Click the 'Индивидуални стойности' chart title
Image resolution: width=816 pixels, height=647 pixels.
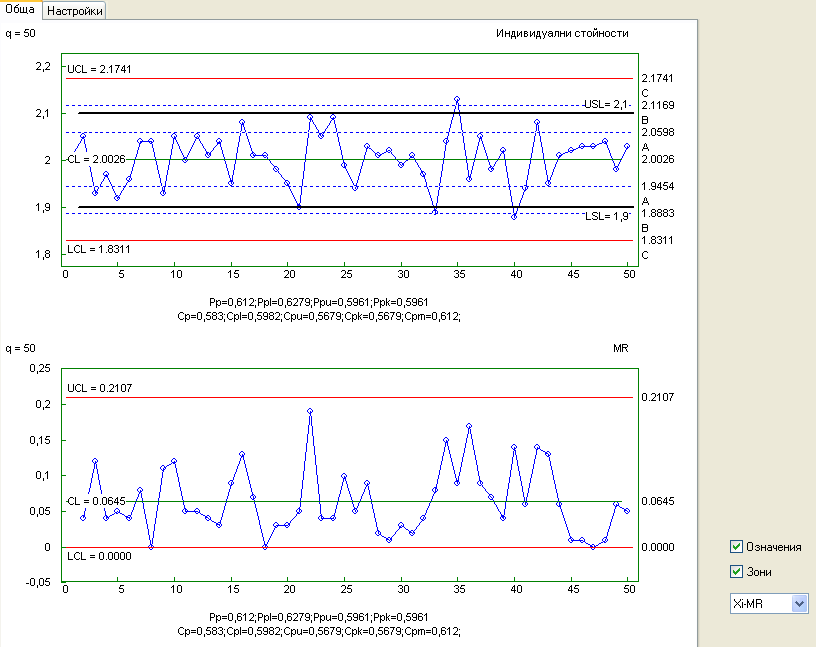click(x=562, y=34)
